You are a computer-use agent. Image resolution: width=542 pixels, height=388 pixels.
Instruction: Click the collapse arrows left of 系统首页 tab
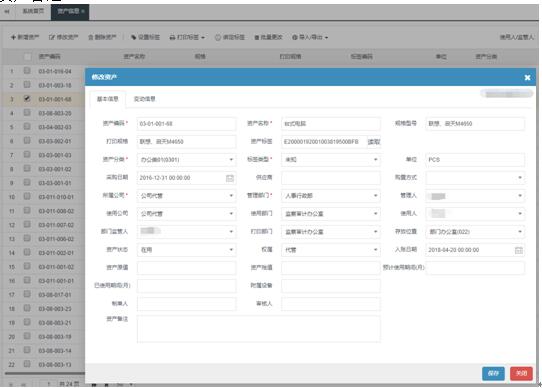coord(7,11)
